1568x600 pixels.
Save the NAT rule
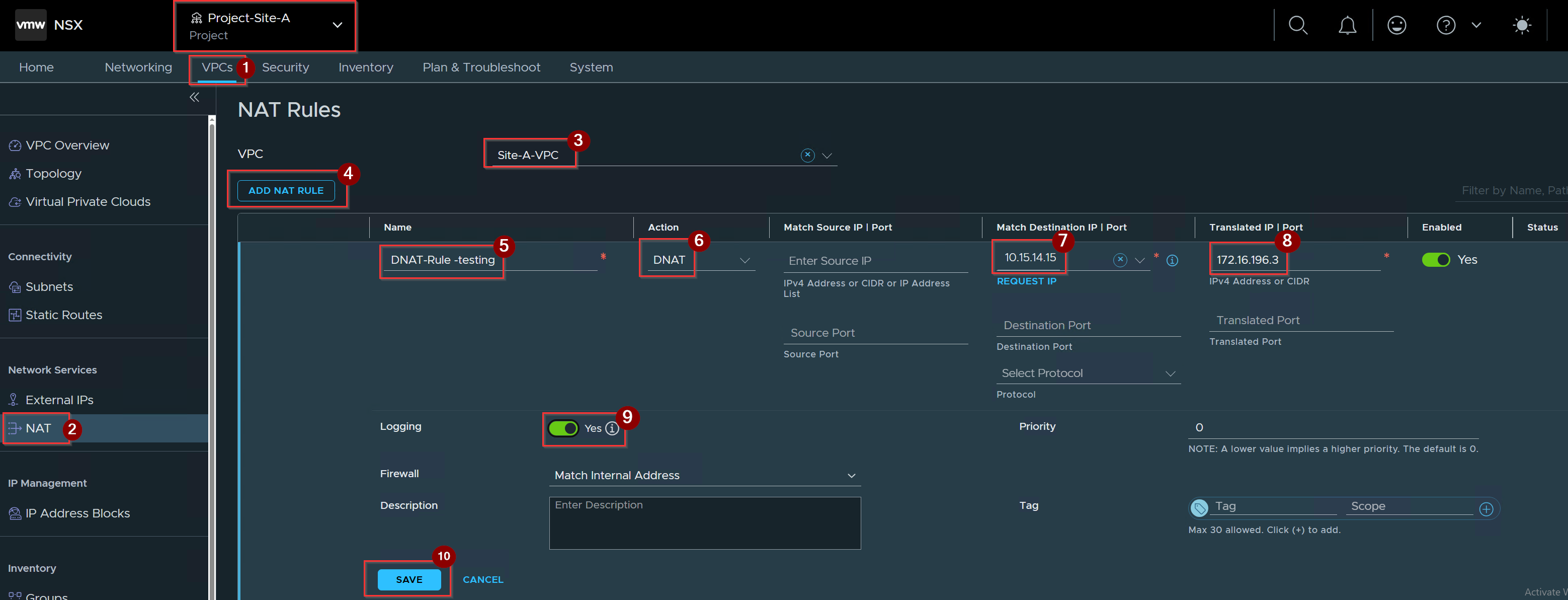pyautogui.click(x=409, y=580)
